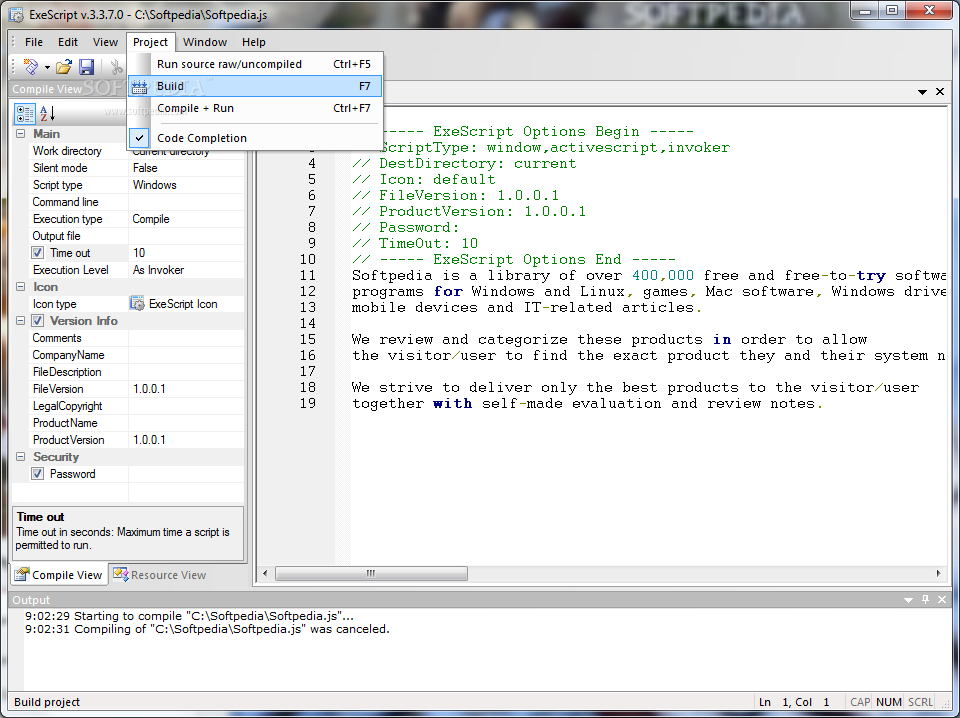Click the NUM indicator in status bar
Image resolution: width=960 pixels, height=718 pixels.
pos(889,702)
